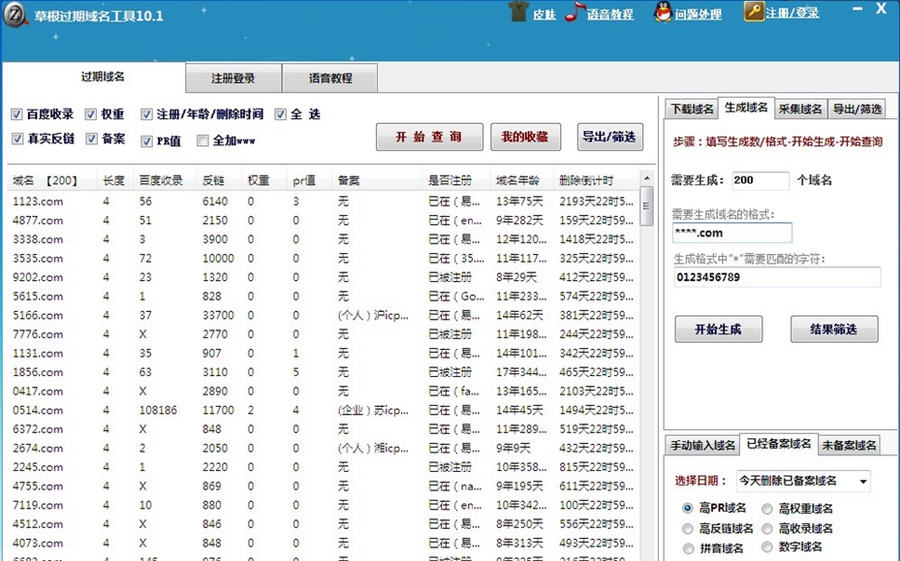Enable the 全加www checkbox
The image size is (900, 561).
click(203, 141)
